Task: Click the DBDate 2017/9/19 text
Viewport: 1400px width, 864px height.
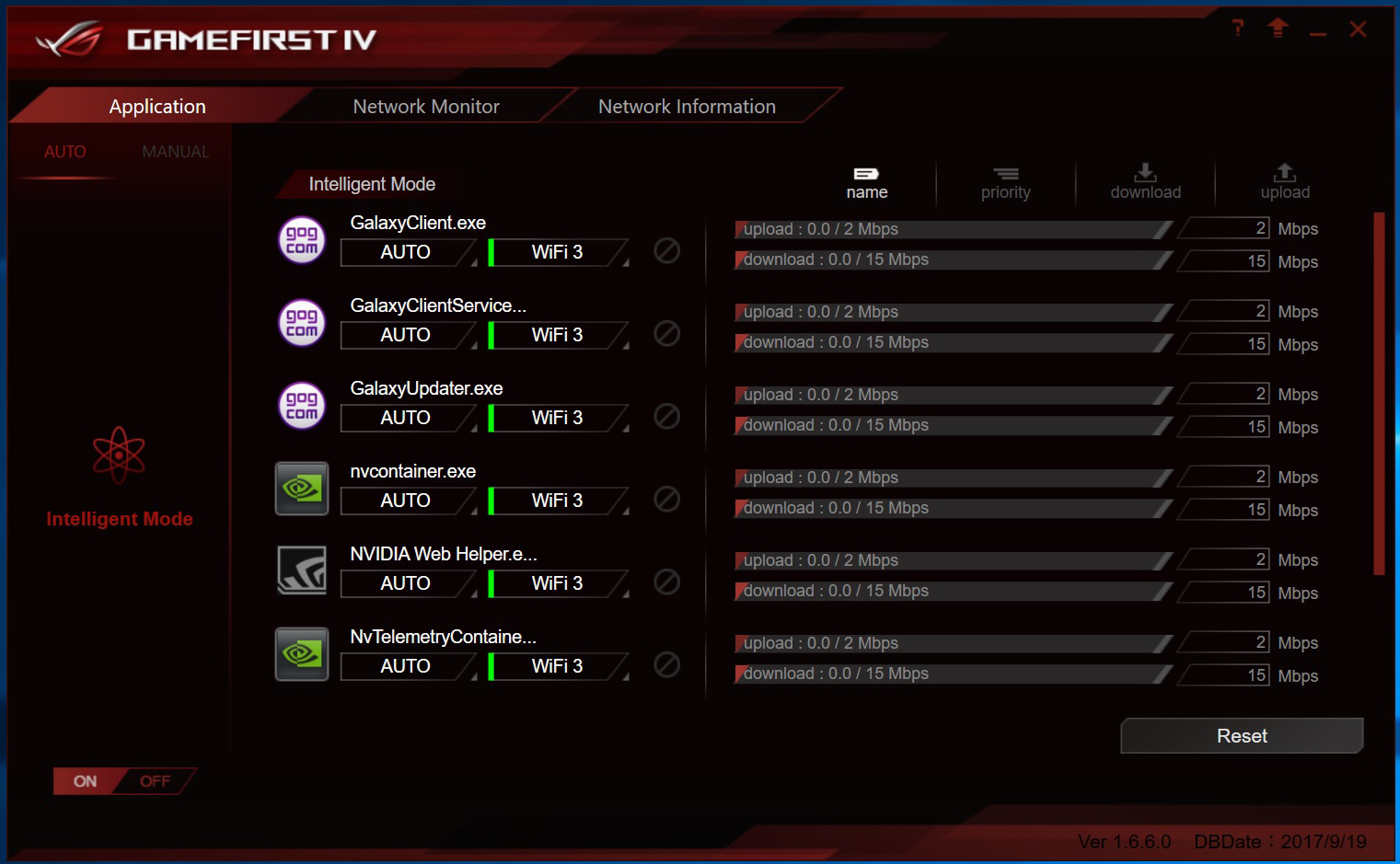Action: point(1280,842)
